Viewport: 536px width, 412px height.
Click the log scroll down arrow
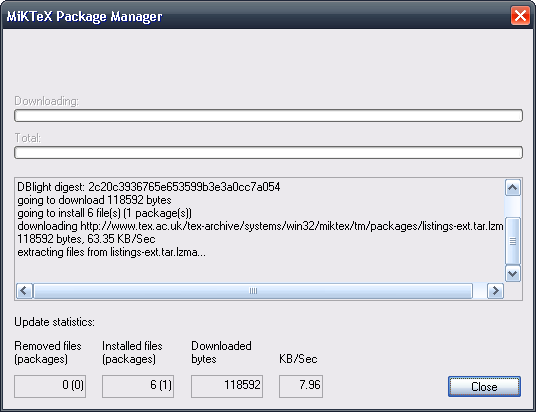click(x=513, y=274)
